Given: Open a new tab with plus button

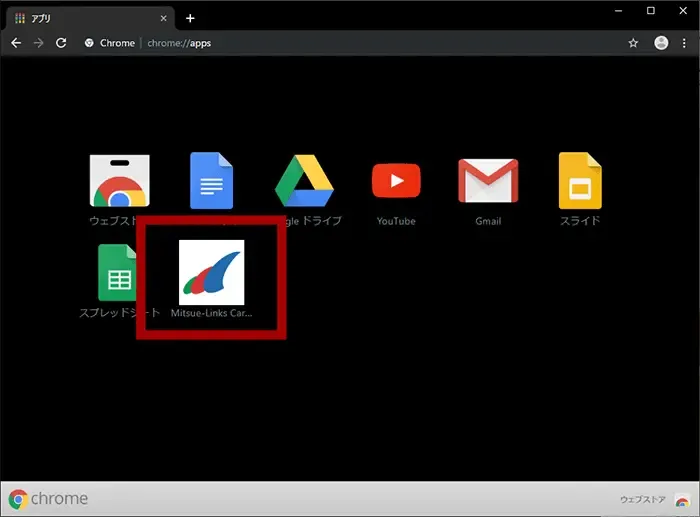Looking at the screenshot, I should (190, 18).
